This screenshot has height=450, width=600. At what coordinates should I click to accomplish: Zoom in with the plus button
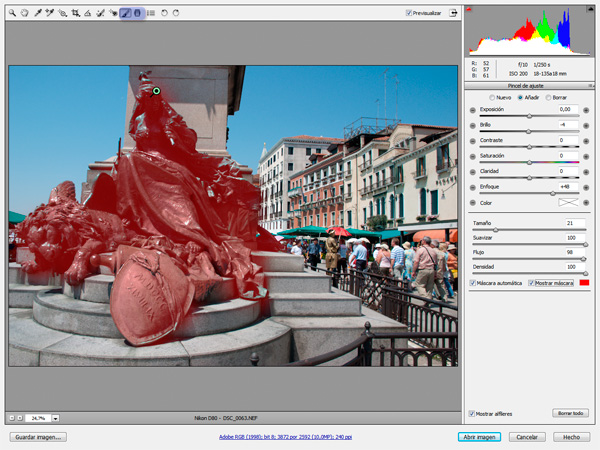click(20, 418)
